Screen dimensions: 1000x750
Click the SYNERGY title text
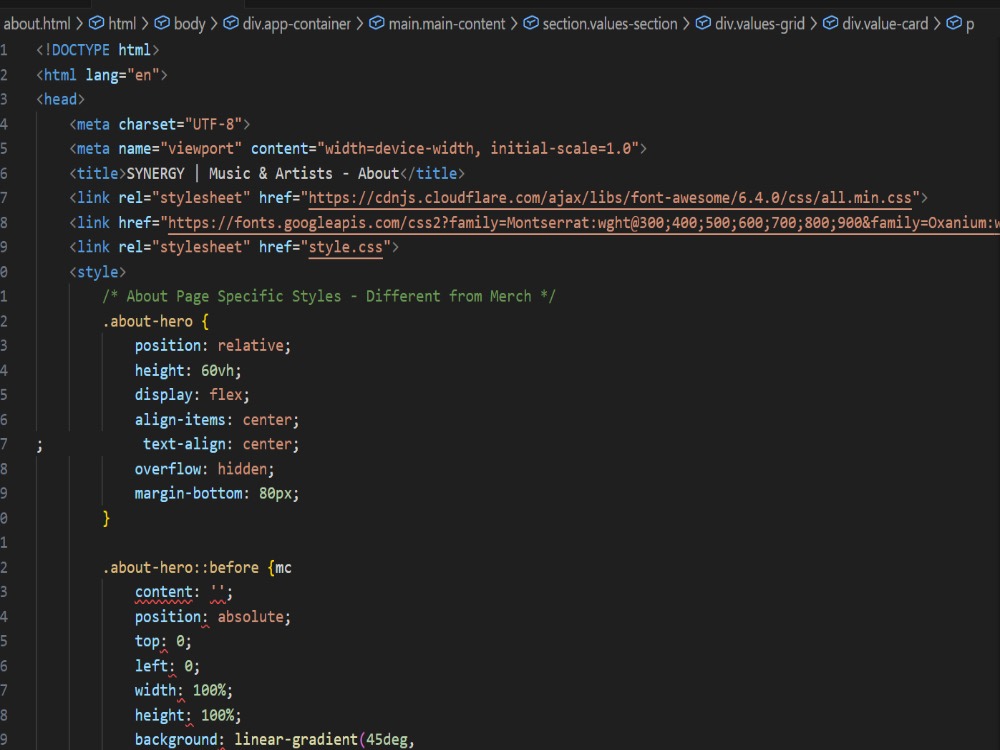tap(262, 173)
